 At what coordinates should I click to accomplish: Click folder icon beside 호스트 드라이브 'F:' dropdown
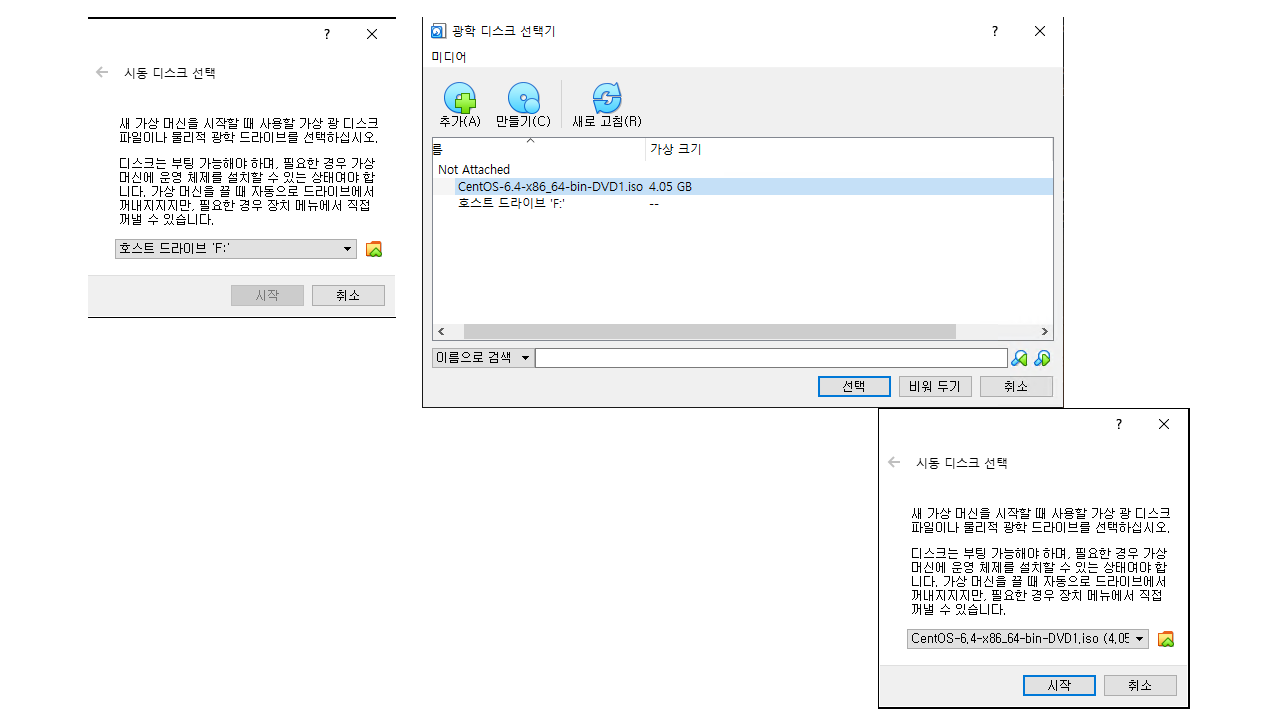point(374,249)
